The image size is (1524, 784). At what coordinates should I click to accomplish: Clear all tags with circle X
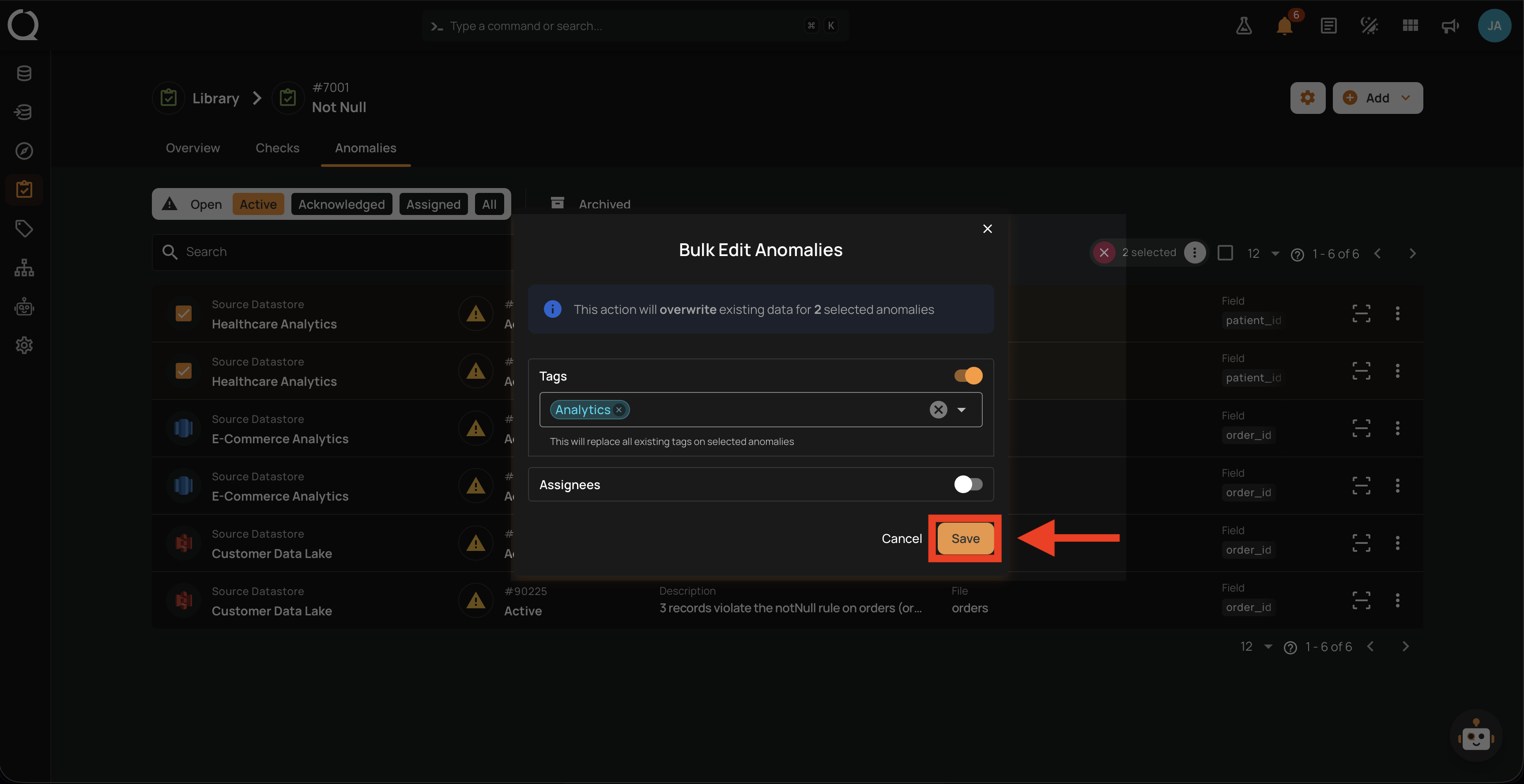(938, 410)
